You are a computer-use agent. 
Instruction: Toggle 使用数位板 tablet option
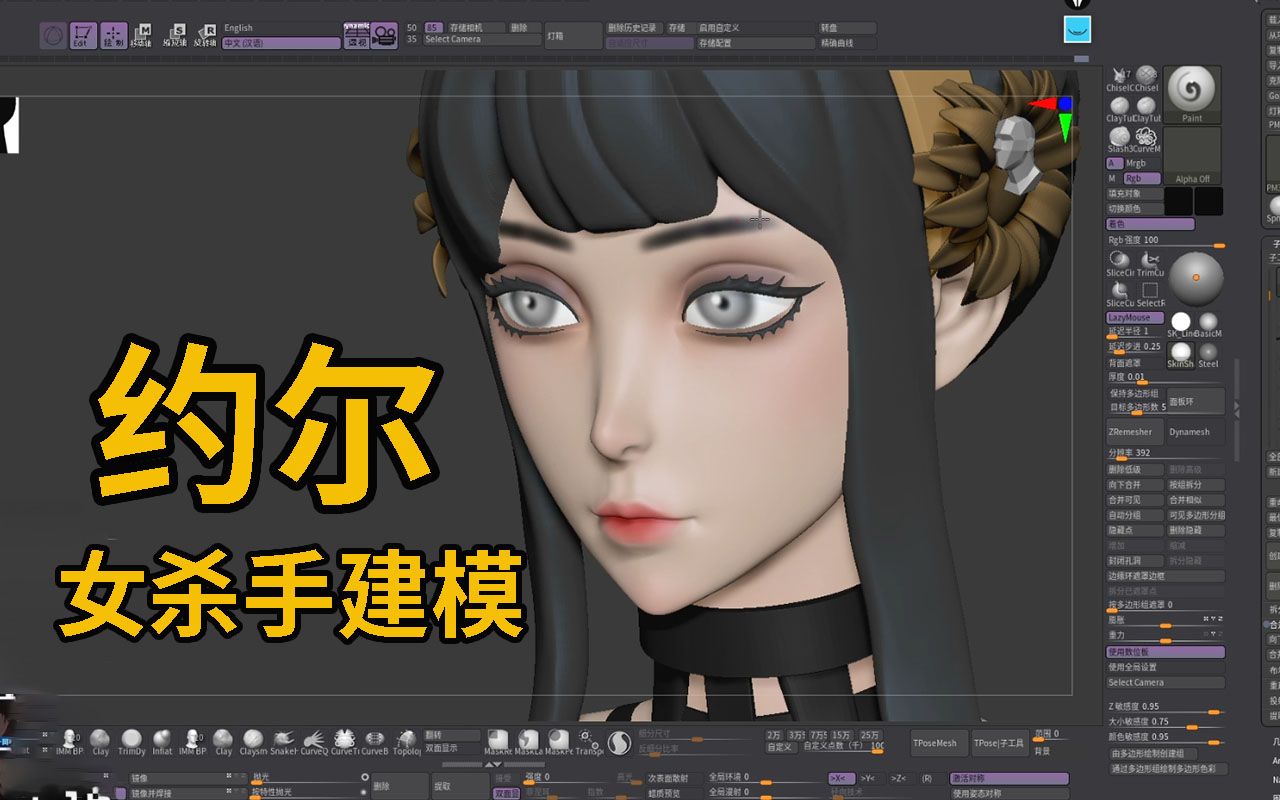[1165, 652]
